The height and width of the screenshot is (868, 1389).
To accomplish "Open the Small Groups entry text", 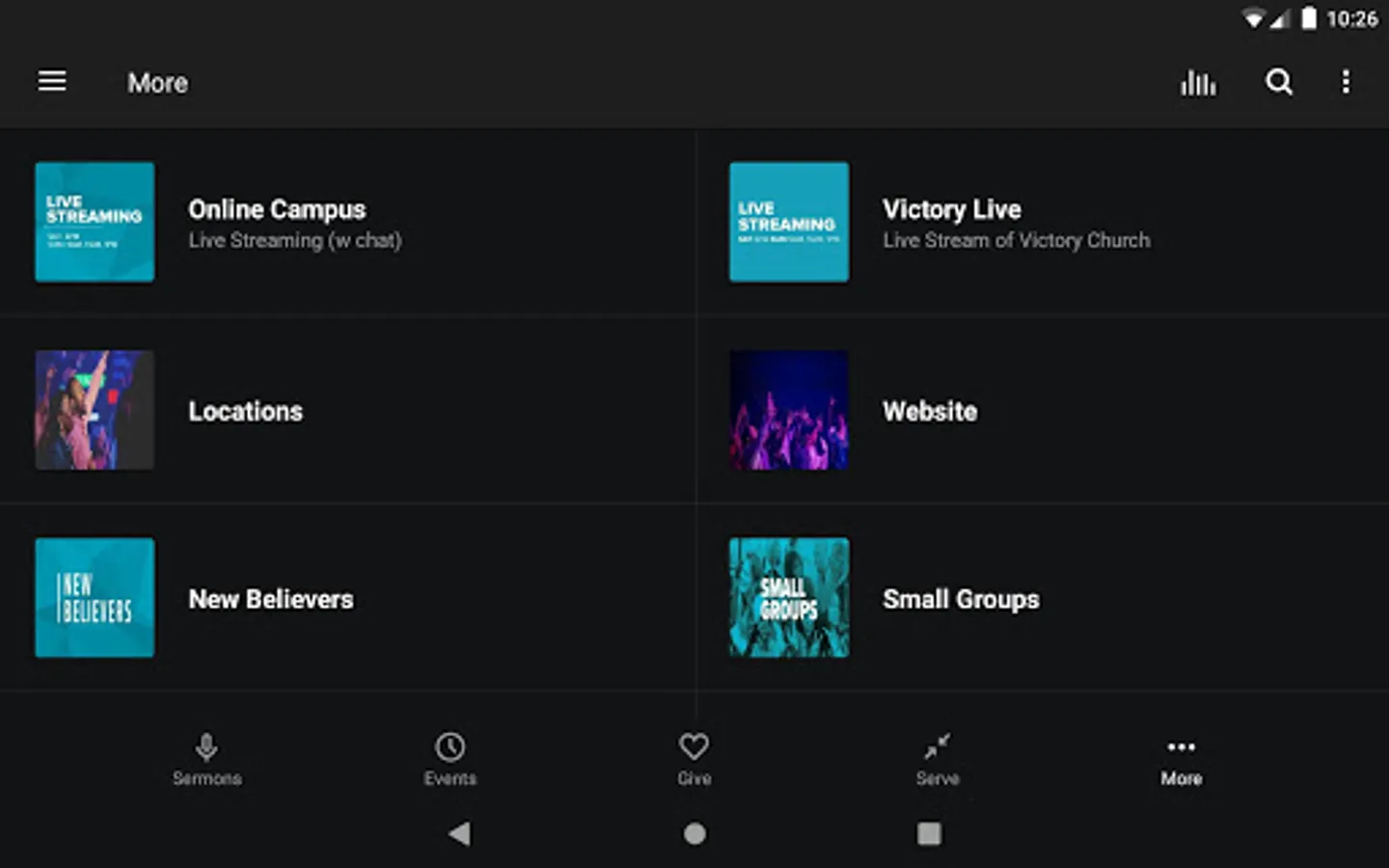I will pos(961,599).
